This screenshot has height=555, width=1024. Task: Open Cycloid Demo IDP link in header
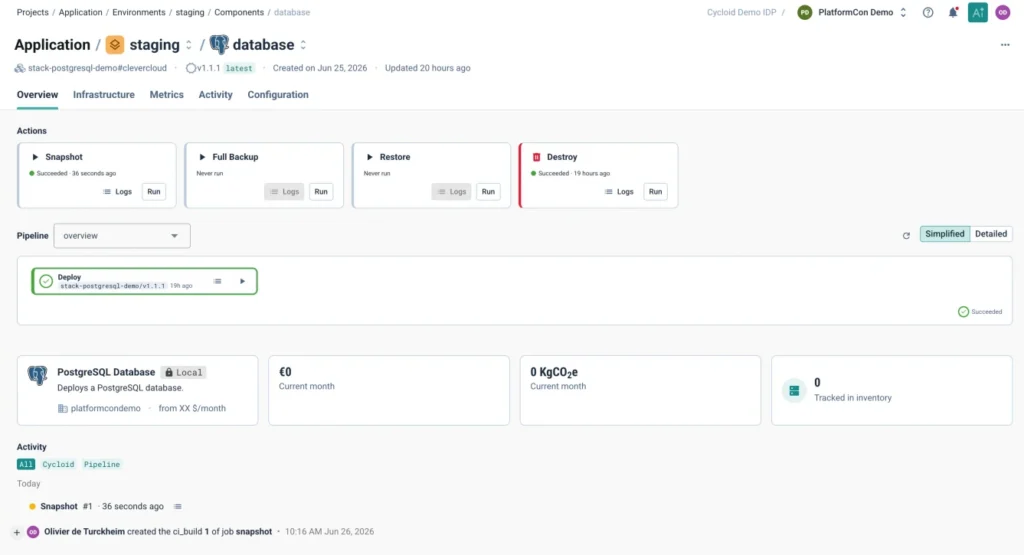[x=741, y=12]
